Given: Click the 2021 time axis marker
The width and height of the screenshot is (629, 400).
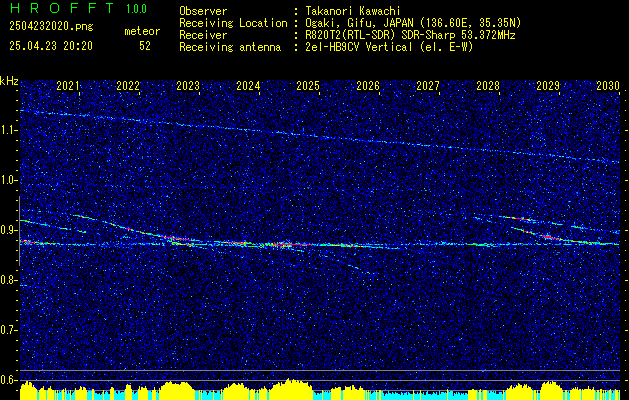Looking at the screenshot, I should tap(68, 85).
